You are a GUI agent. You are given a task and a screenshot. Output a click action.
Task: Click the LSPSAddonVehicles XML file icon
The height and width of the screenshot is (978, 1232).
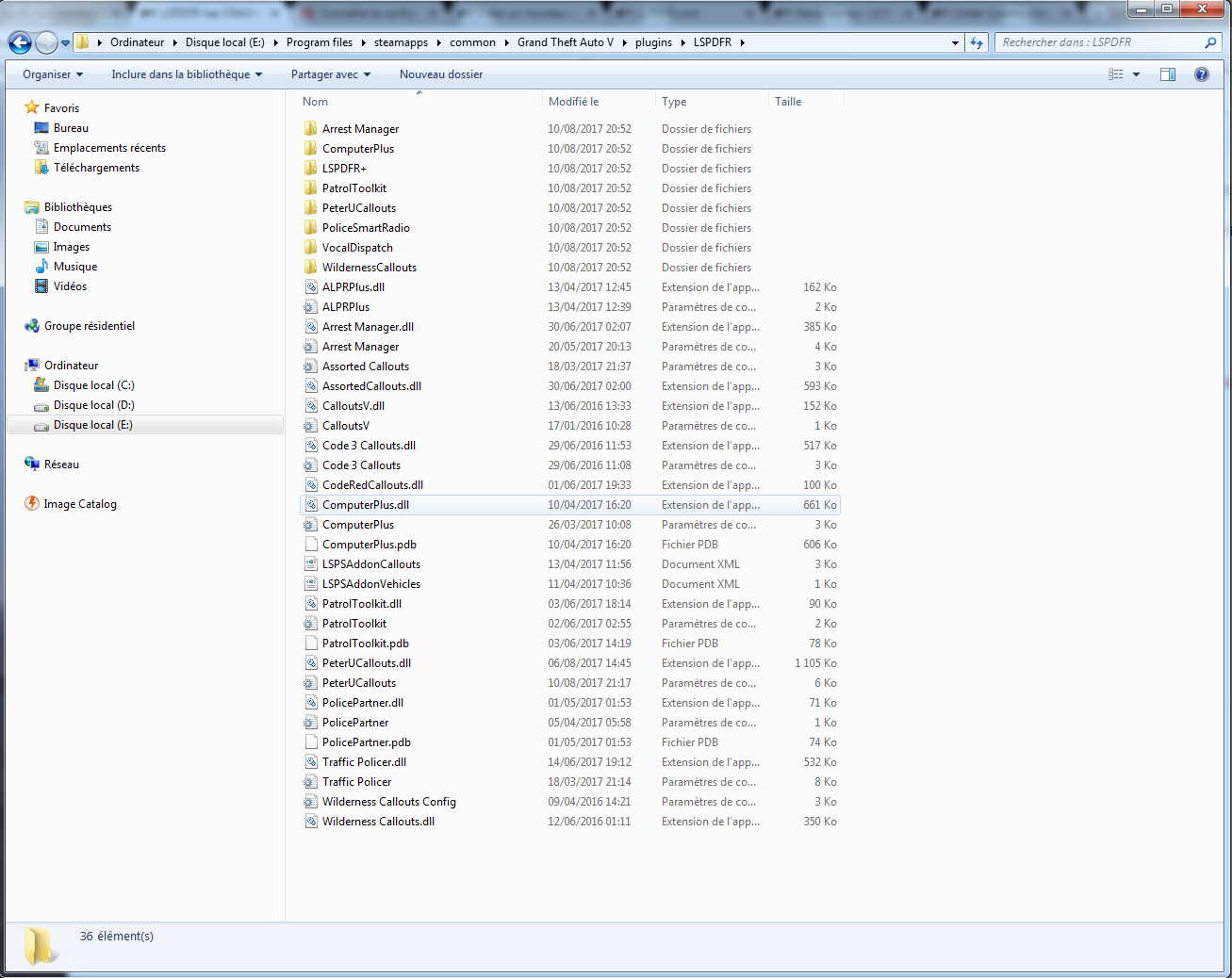[x=311, y=584]
